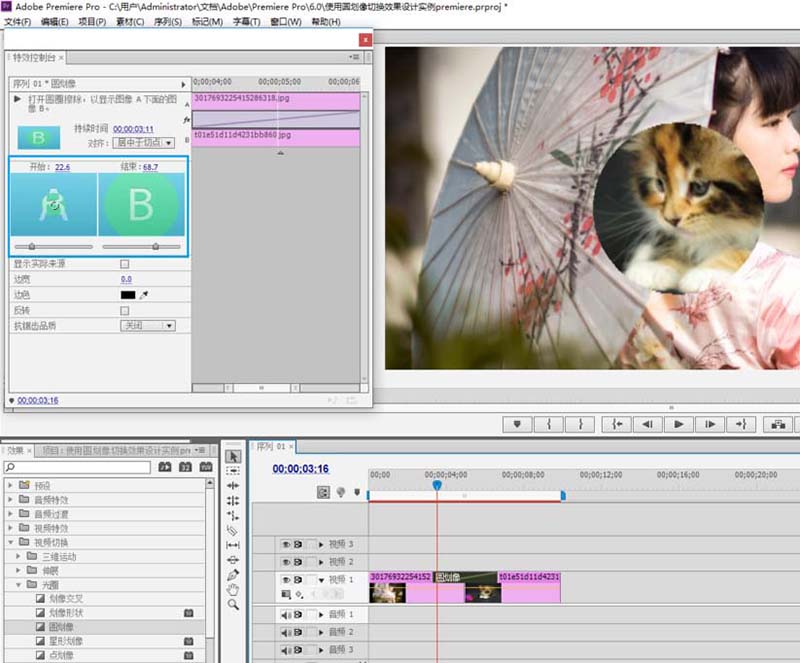Select the Selection arrow tool
Viewport: 800px width, 663px height.
pyautogui.click(x=233, y=456)
